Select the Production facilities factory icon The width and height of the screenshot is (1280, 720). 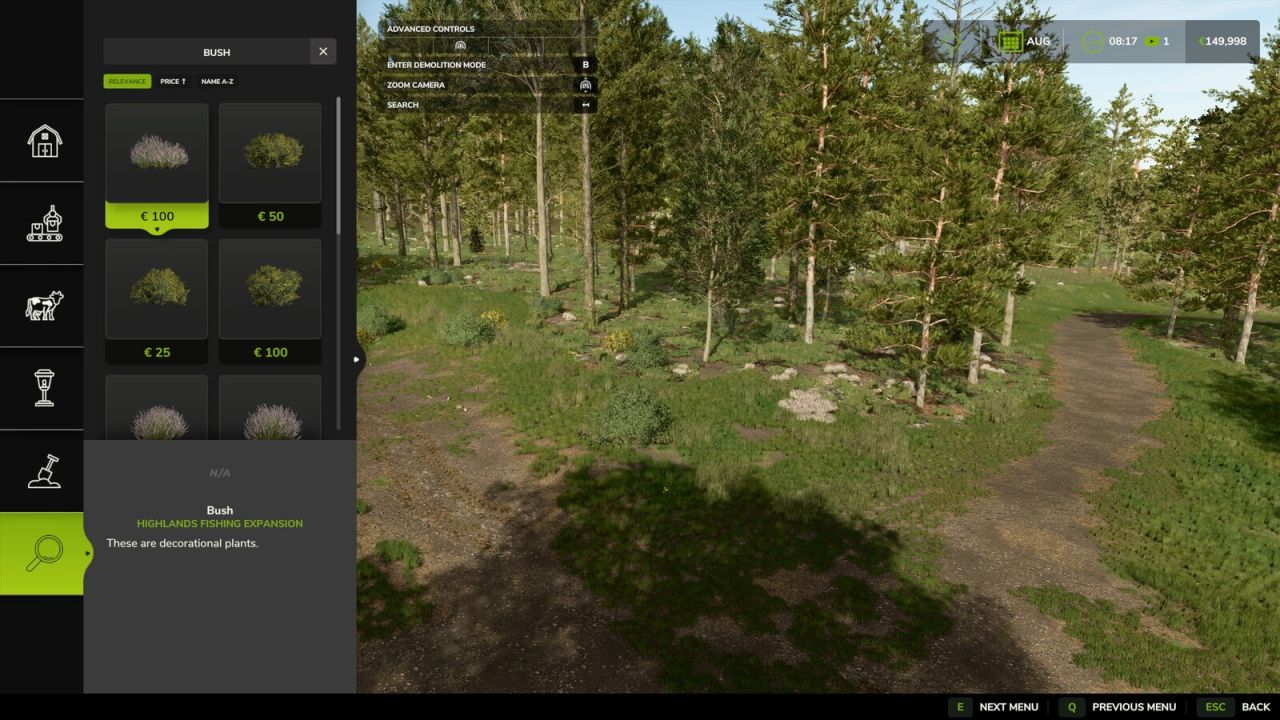41,224
